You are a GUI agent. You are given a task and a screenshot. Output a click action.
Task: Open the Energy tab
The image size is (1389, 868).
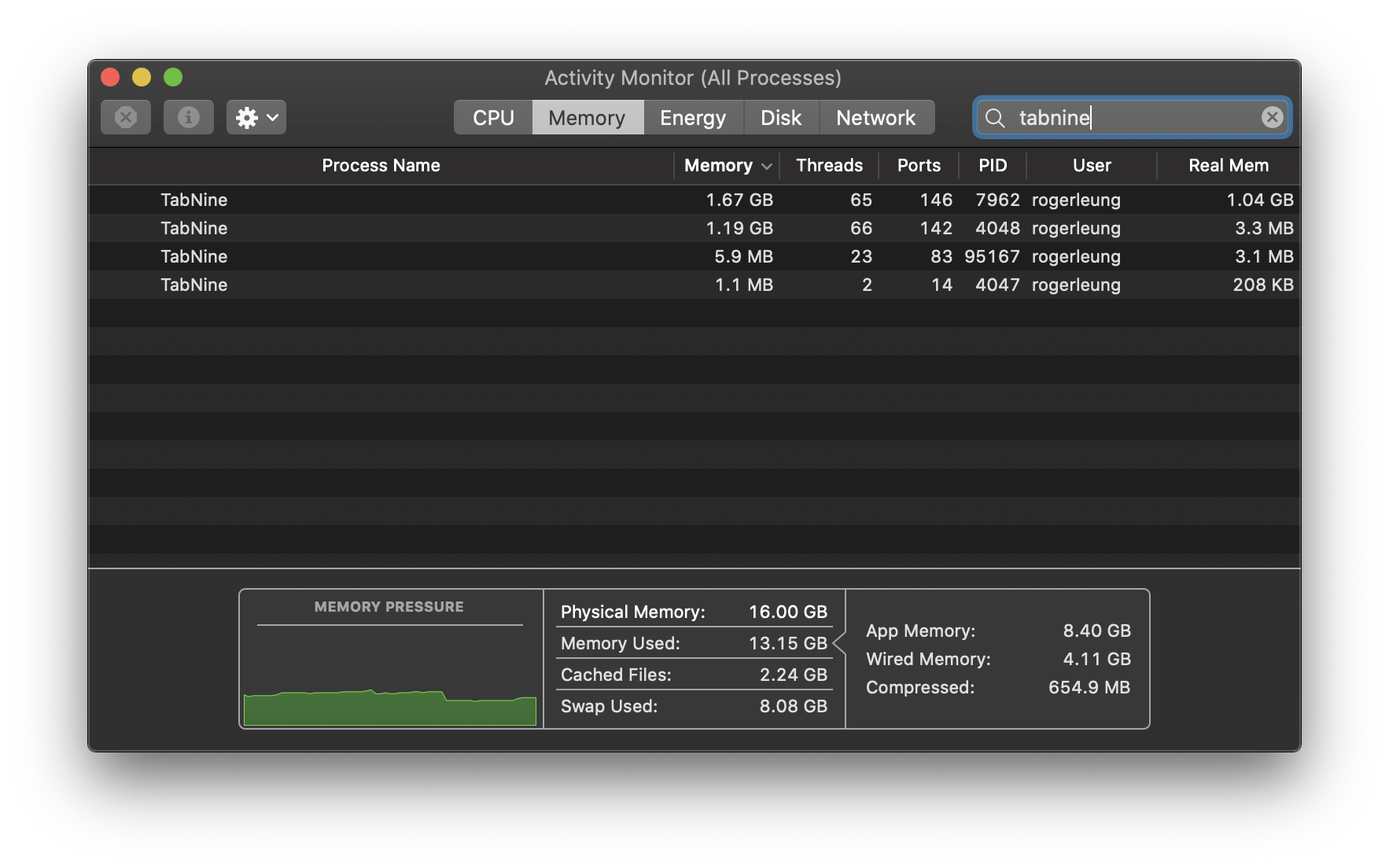[x=692, y=117]
